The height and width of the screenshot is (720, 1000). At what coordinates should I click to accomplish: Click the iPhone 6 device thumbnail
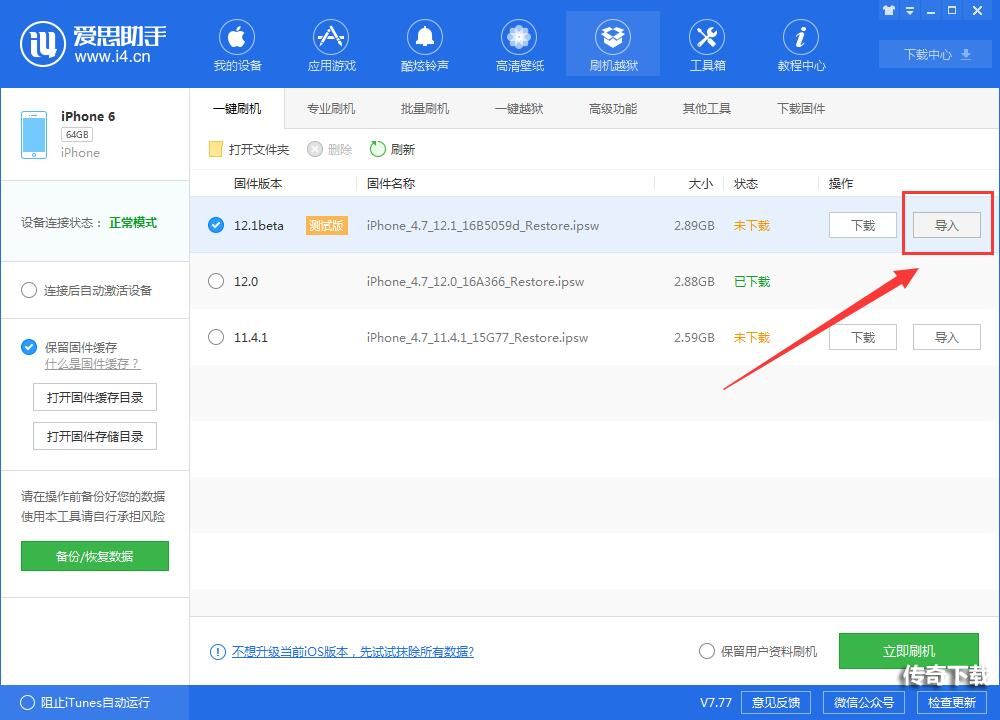34,135
